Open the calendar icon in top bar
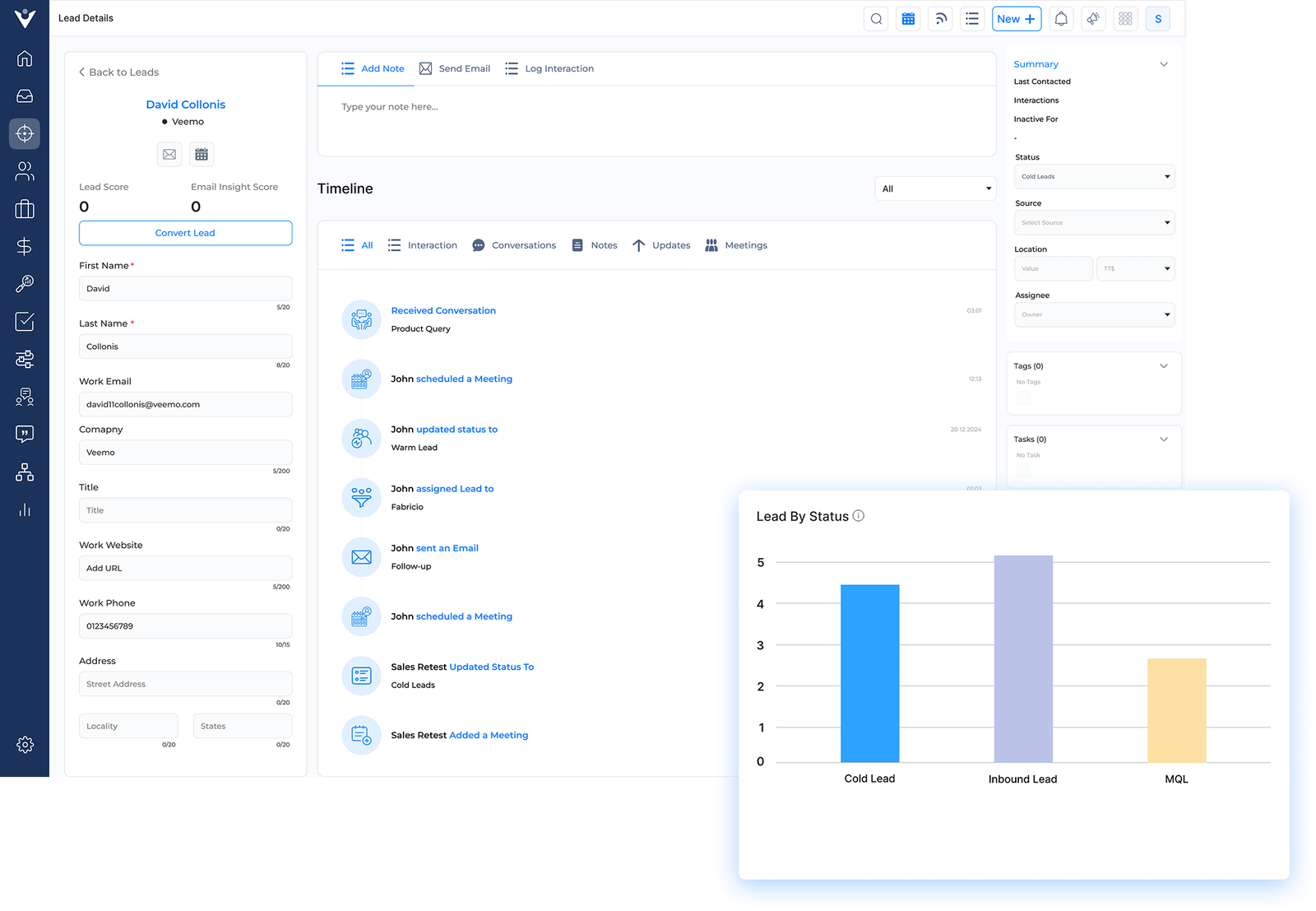Image resolution: width=1316 pixels, height=911 pixels. pyautogui.click(x=908, y=19)
